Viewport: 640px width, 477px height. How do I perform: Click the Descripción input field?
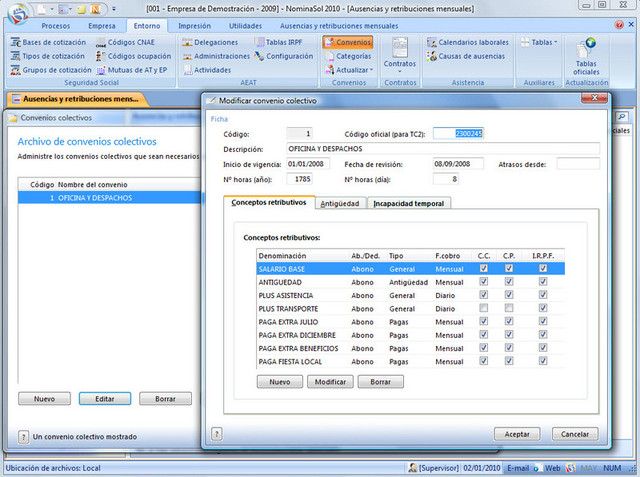click(x=440, y=149)
